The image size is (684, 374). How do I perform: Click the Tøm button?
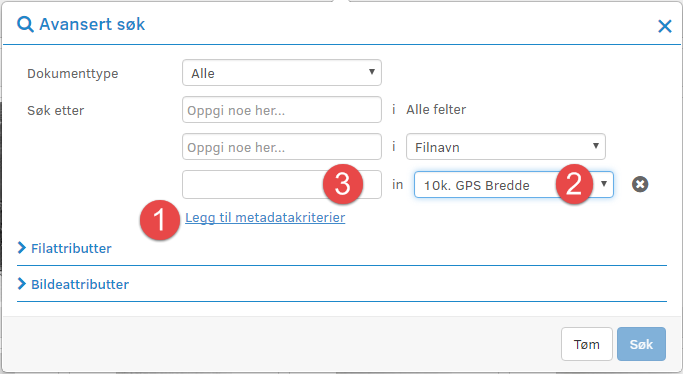coord(587,344)
